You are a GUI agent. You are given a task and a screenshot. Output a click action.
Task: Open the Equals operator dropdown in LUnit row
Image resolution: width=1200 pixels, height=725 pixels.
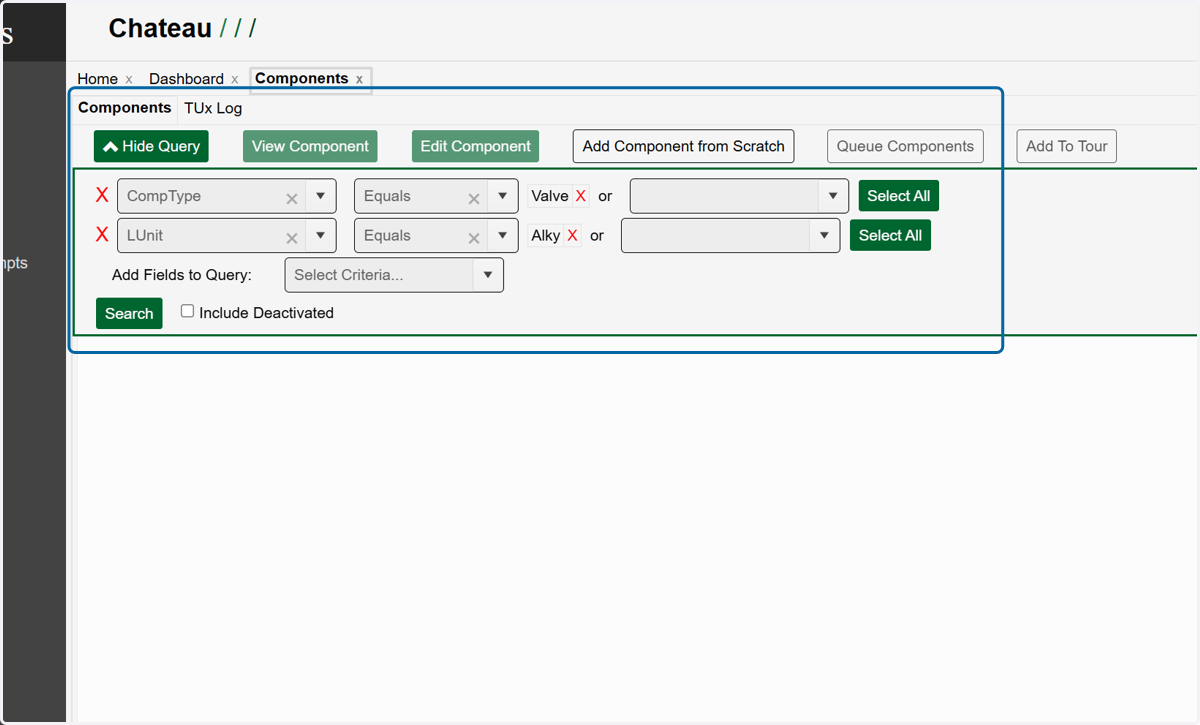502,236
